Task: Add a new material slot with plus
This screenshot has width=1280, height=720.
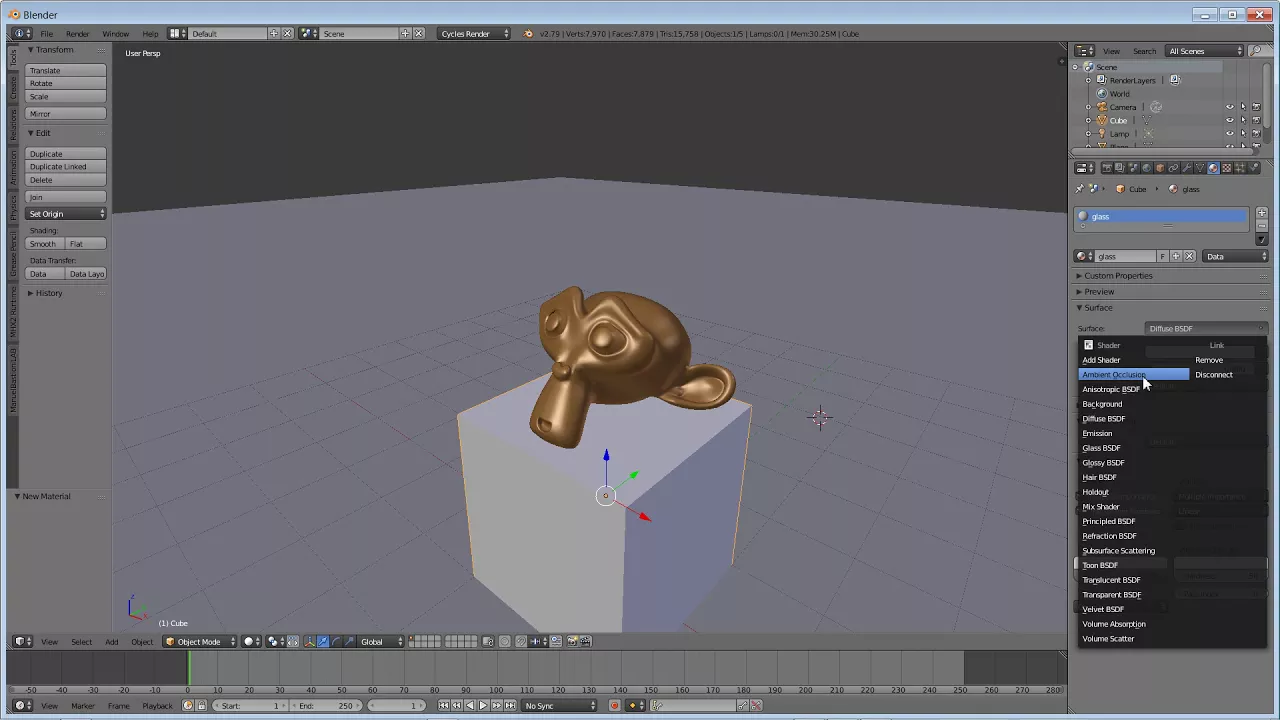Action: (1262, 213)
